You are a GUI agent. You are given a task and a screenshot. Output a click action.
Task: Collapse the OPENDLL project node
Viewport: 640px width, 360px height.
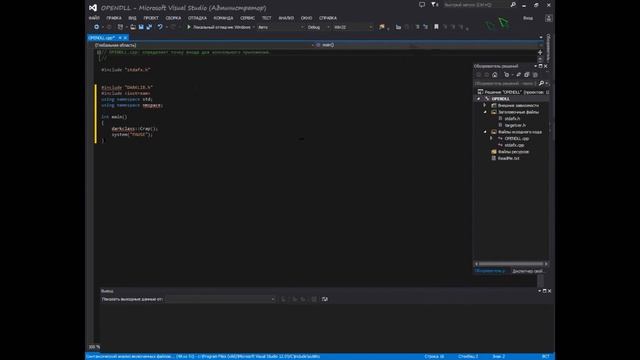click(479, 99)
